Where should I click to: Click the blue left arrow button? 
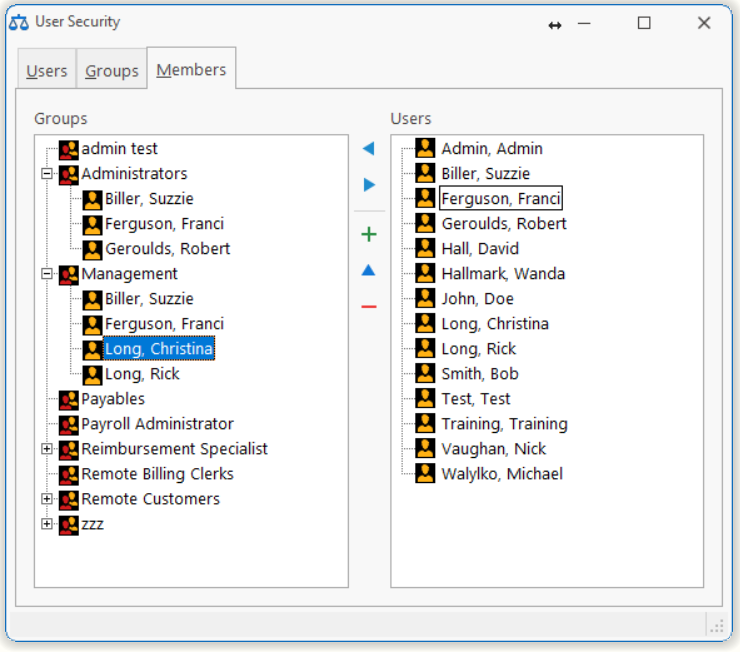point(368,149)
